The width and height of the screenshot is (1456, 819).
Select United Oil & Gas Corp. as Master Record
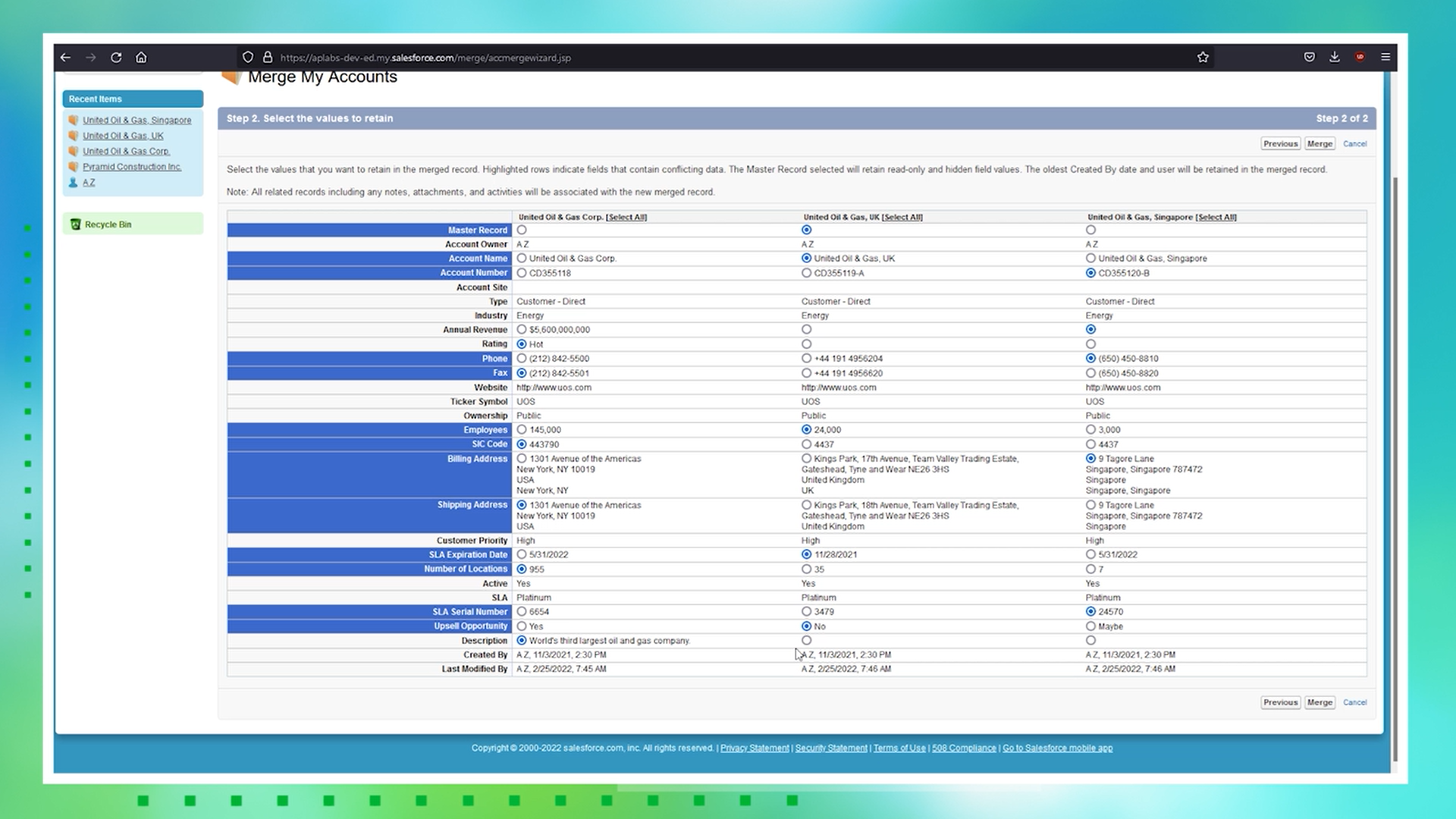click(x=522, y=231)
